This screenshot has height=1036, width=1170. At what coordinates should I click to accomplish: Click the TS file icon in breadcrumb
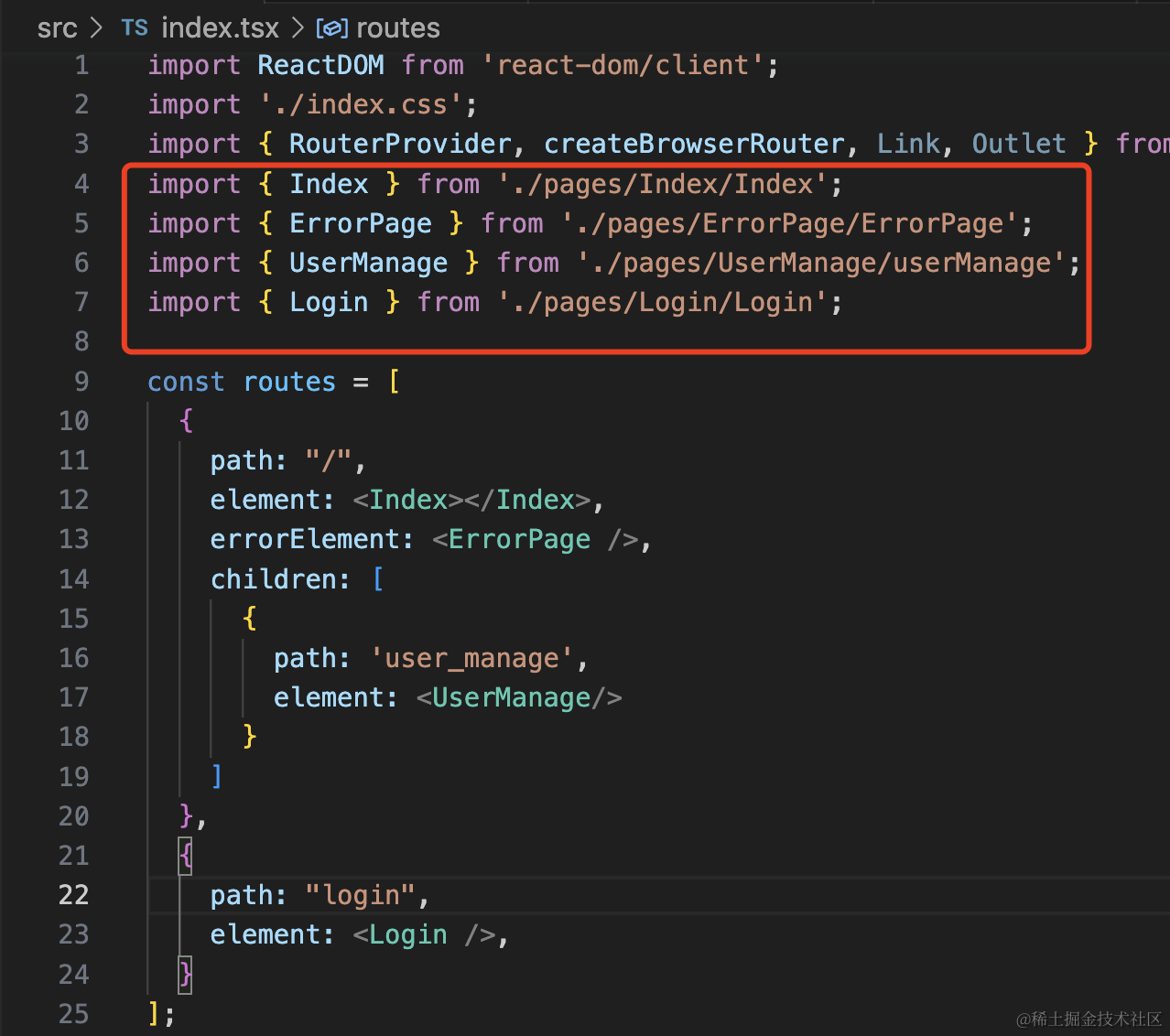pyautogui.click(x=134, y=28)
